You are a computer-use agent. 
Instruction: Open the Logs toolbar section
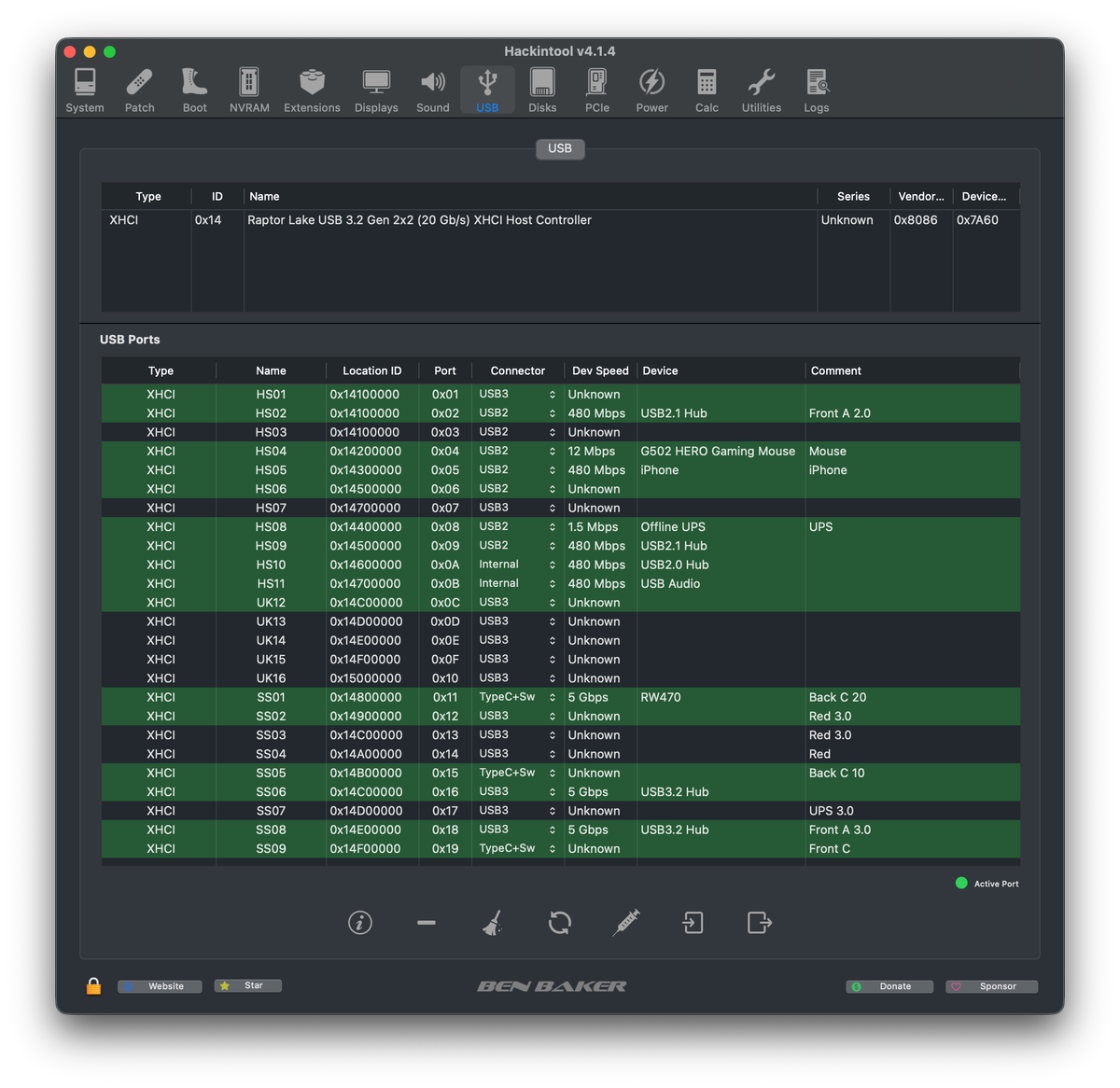point(817,91)
